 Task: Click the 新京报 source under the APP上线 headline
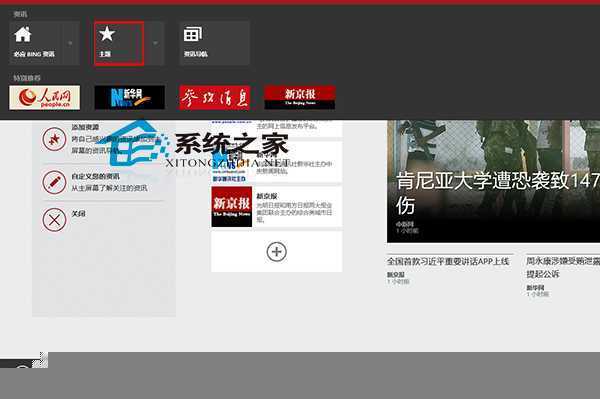[x=396, y=275]
